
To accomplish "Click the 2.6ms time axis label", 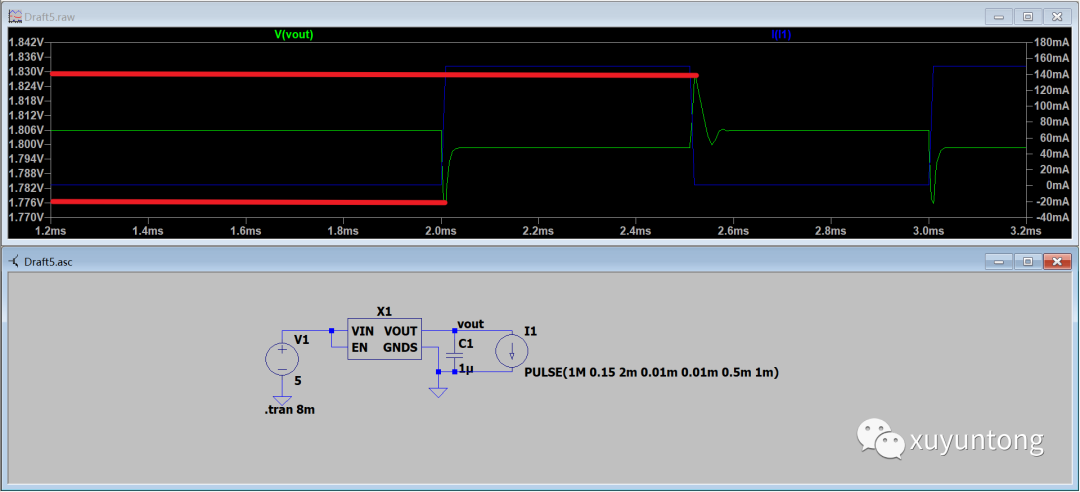I will tap(733, 230).
